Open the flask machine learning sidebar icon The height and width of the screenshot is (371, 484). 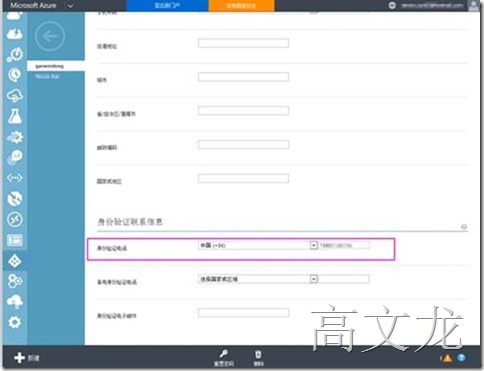pyautogui.click(x=15, y=116)
